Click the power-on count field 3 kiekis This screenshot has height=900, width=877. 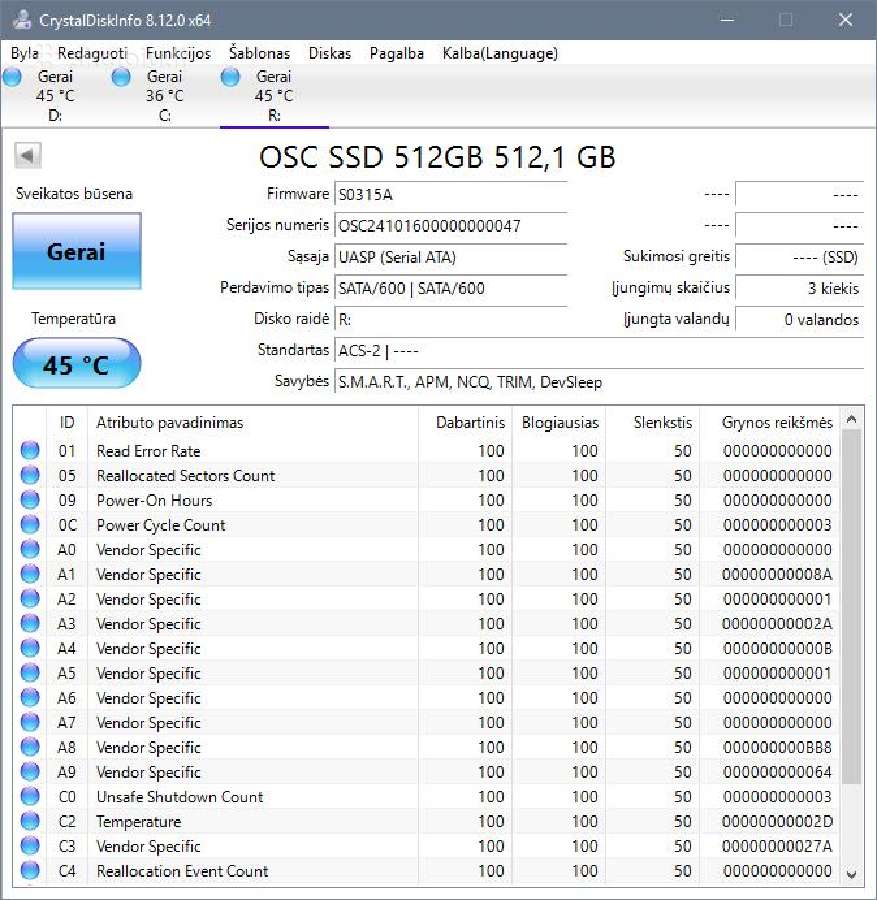tap(799, 288)
